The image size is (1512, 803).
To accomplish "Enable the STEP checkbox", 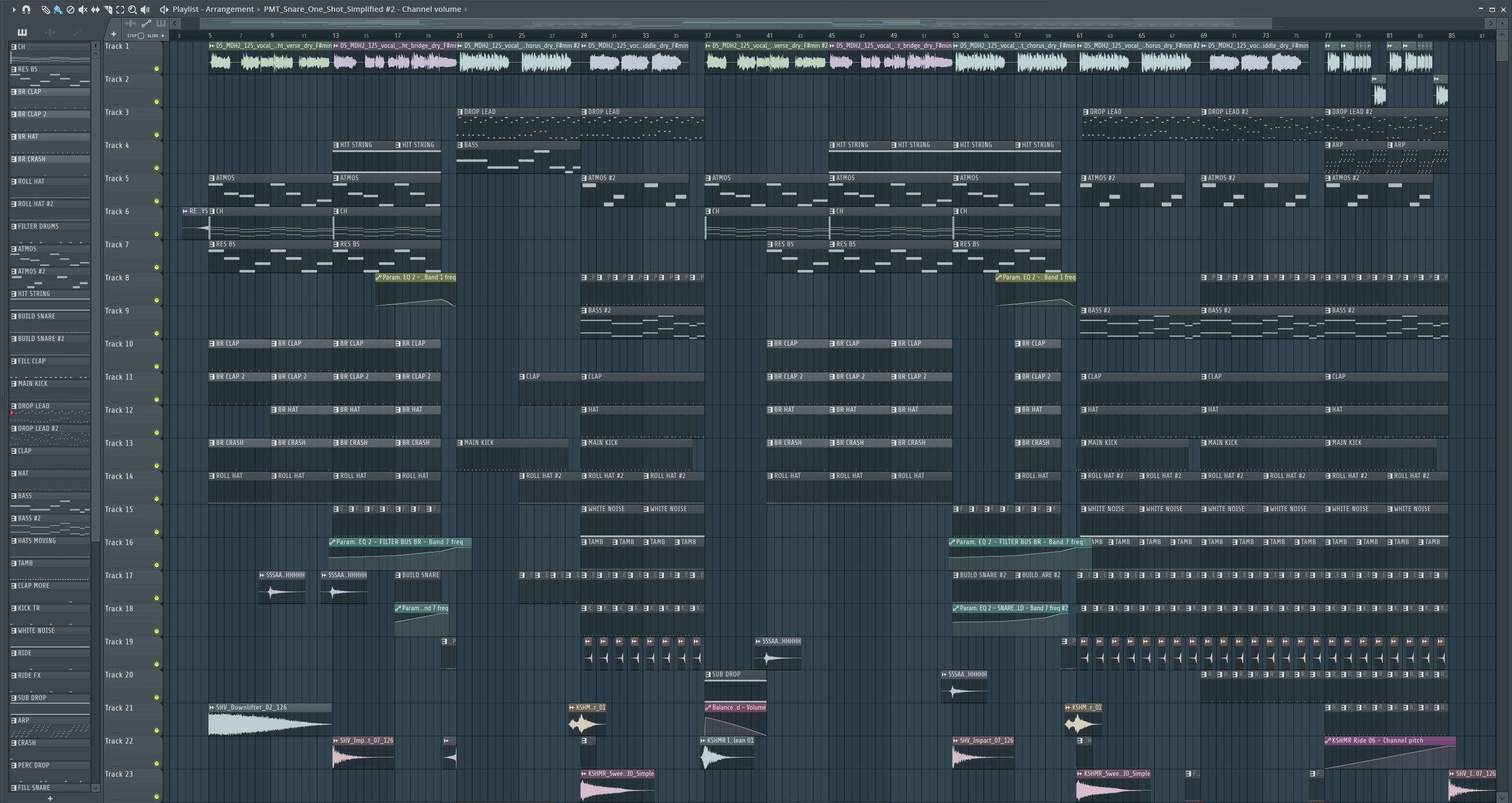I will click(x=141, y=35).
